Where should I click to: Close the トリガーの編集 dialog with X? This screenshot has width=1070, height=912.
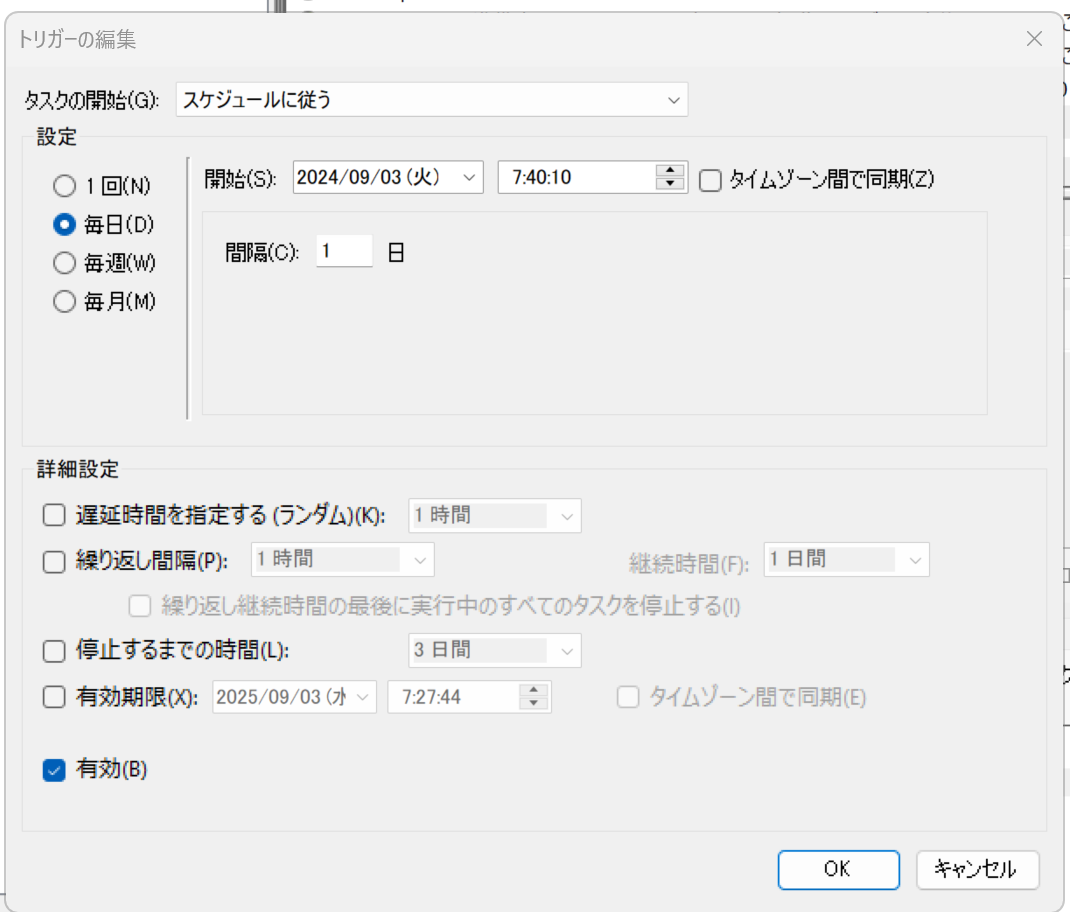click(1034, 40)
